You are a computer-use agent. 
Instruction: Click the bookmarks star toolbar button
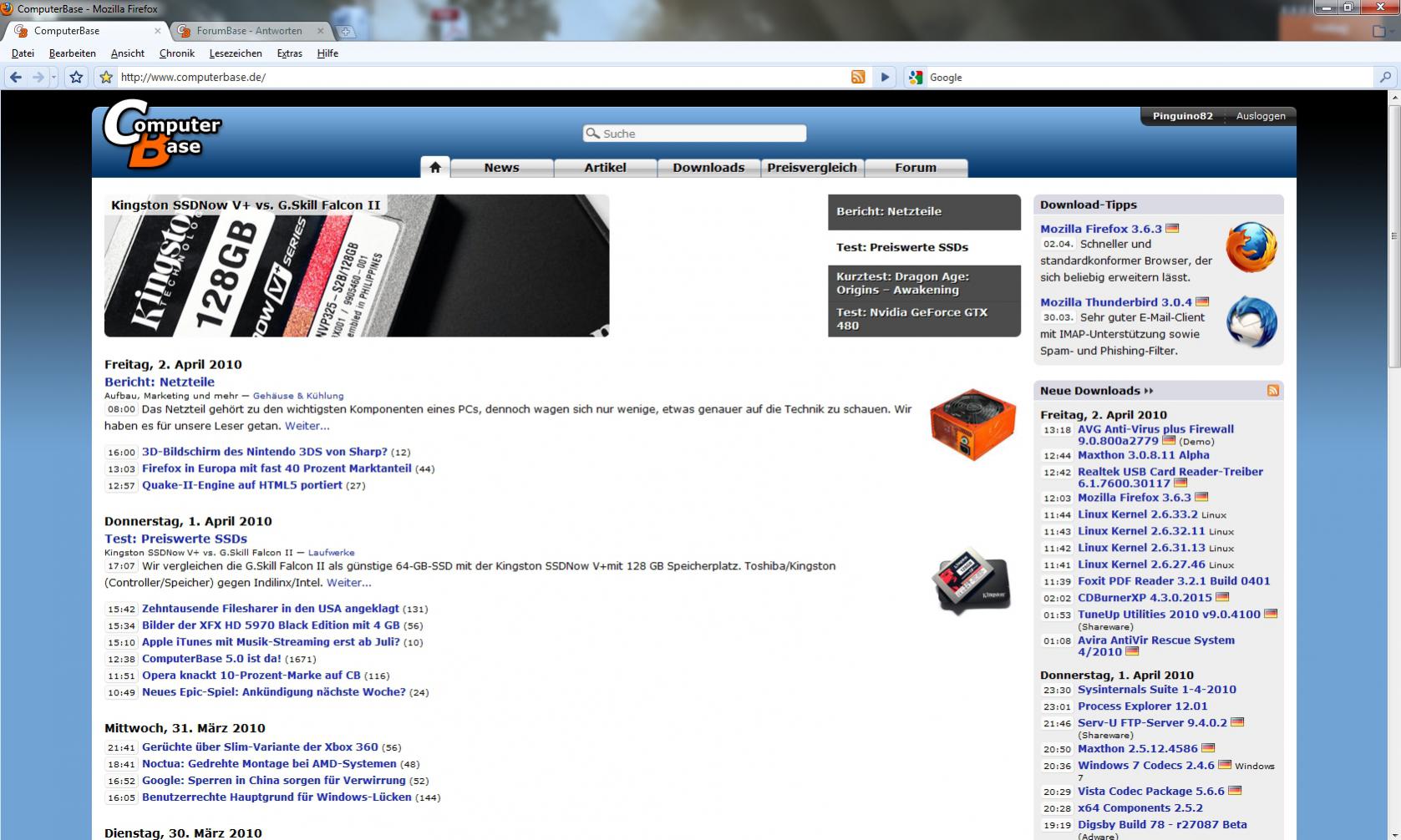click(76, 77)
